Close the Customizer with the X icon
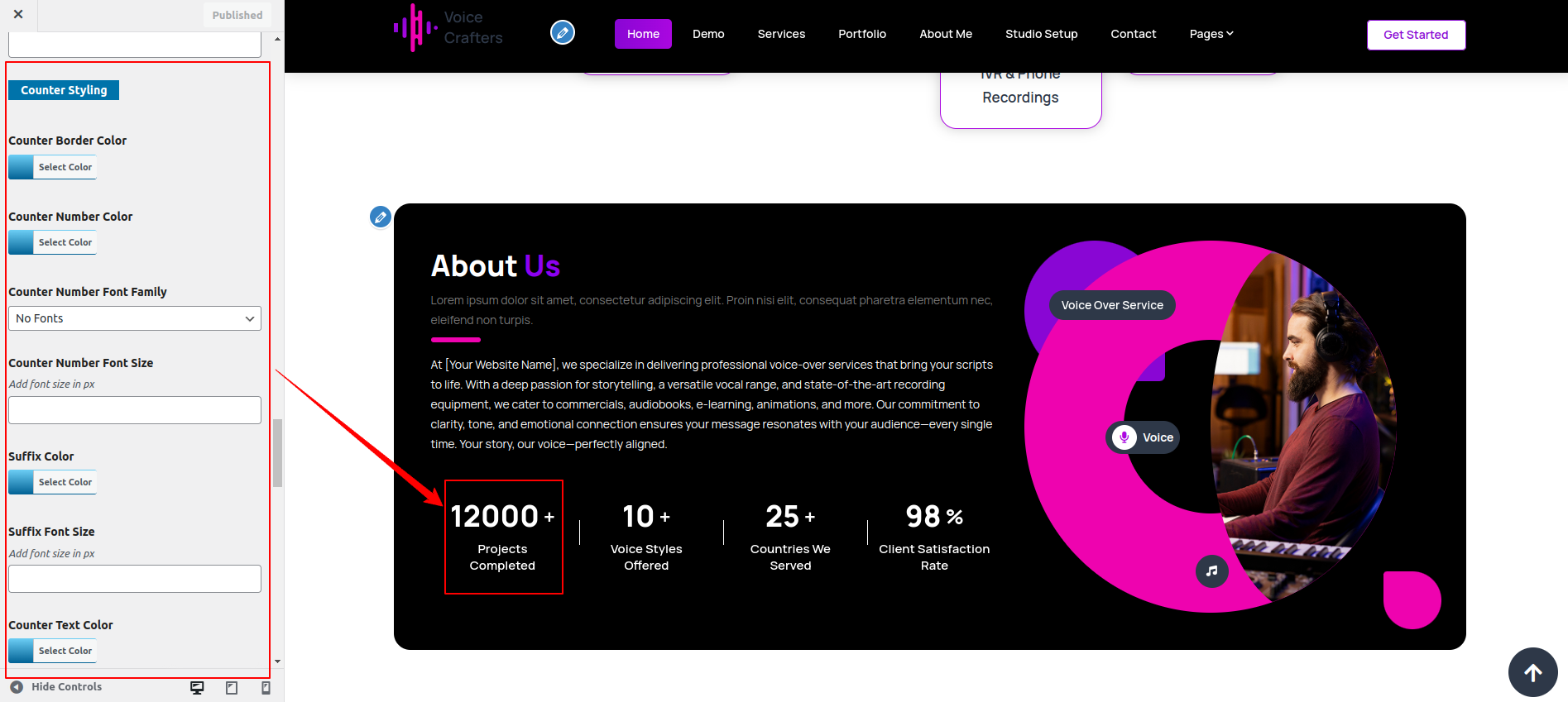This screenshot has height=702, width=1568. [x=18, y=14]
